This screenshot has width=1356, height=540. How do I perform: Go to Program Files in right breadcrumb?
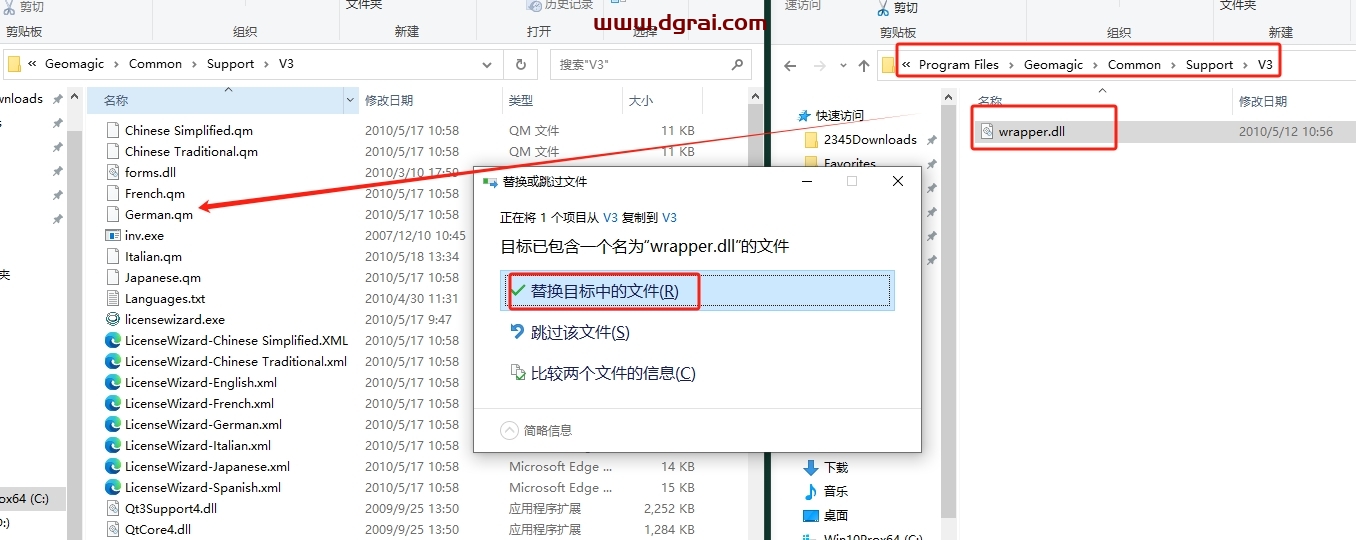(x=958, y=65)
